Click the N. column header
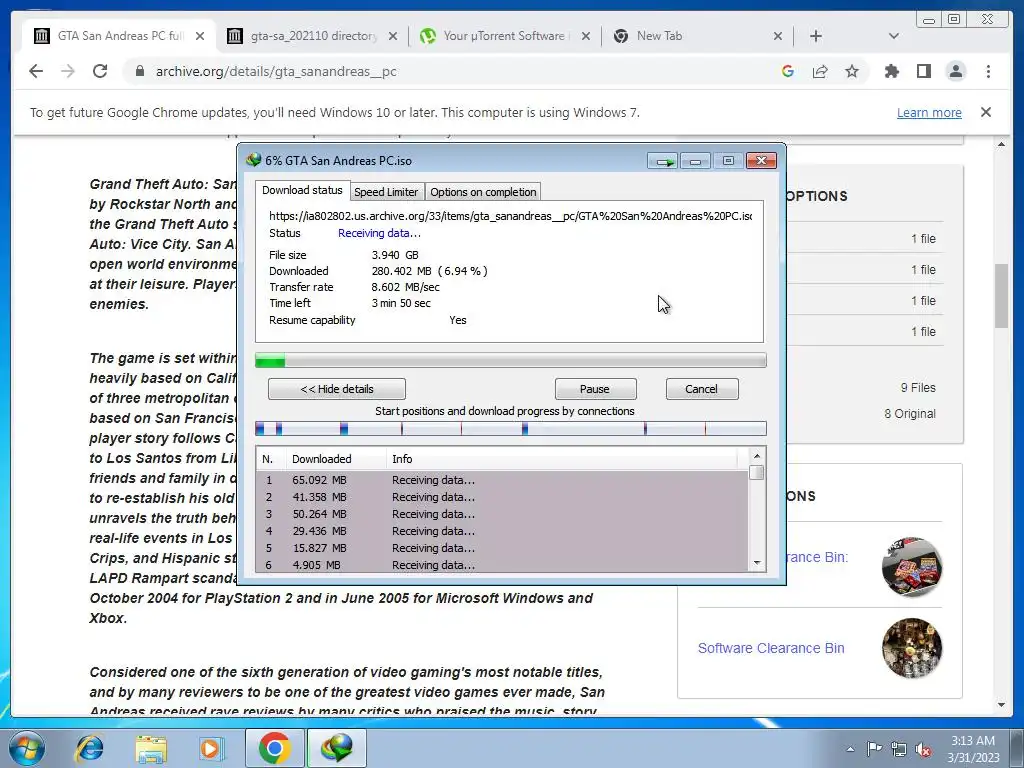The width and height of the screenshot is (1024, 768). coord(271,459)
